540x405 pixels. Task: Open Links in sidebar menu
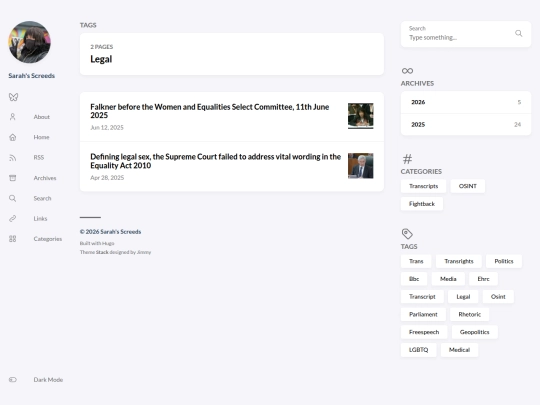40,218
